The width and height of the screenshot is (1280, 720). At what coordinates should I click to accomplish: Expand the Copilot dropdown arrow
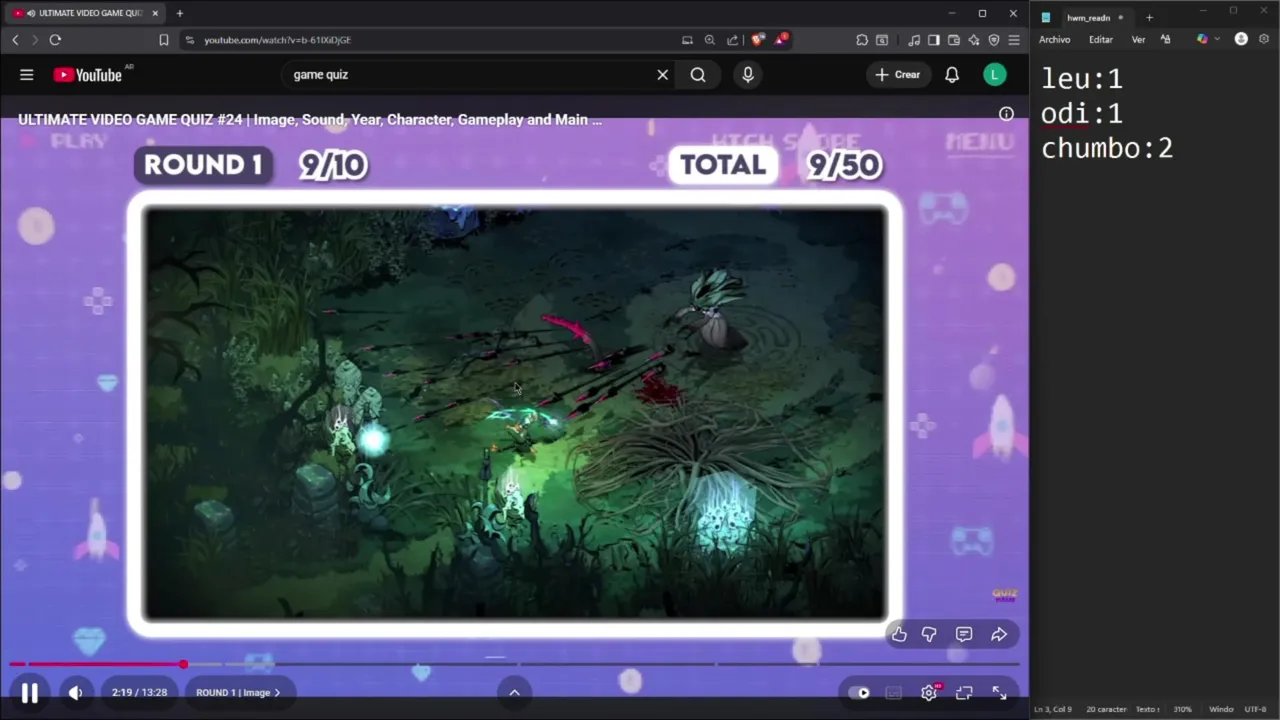pos(1217,40)
